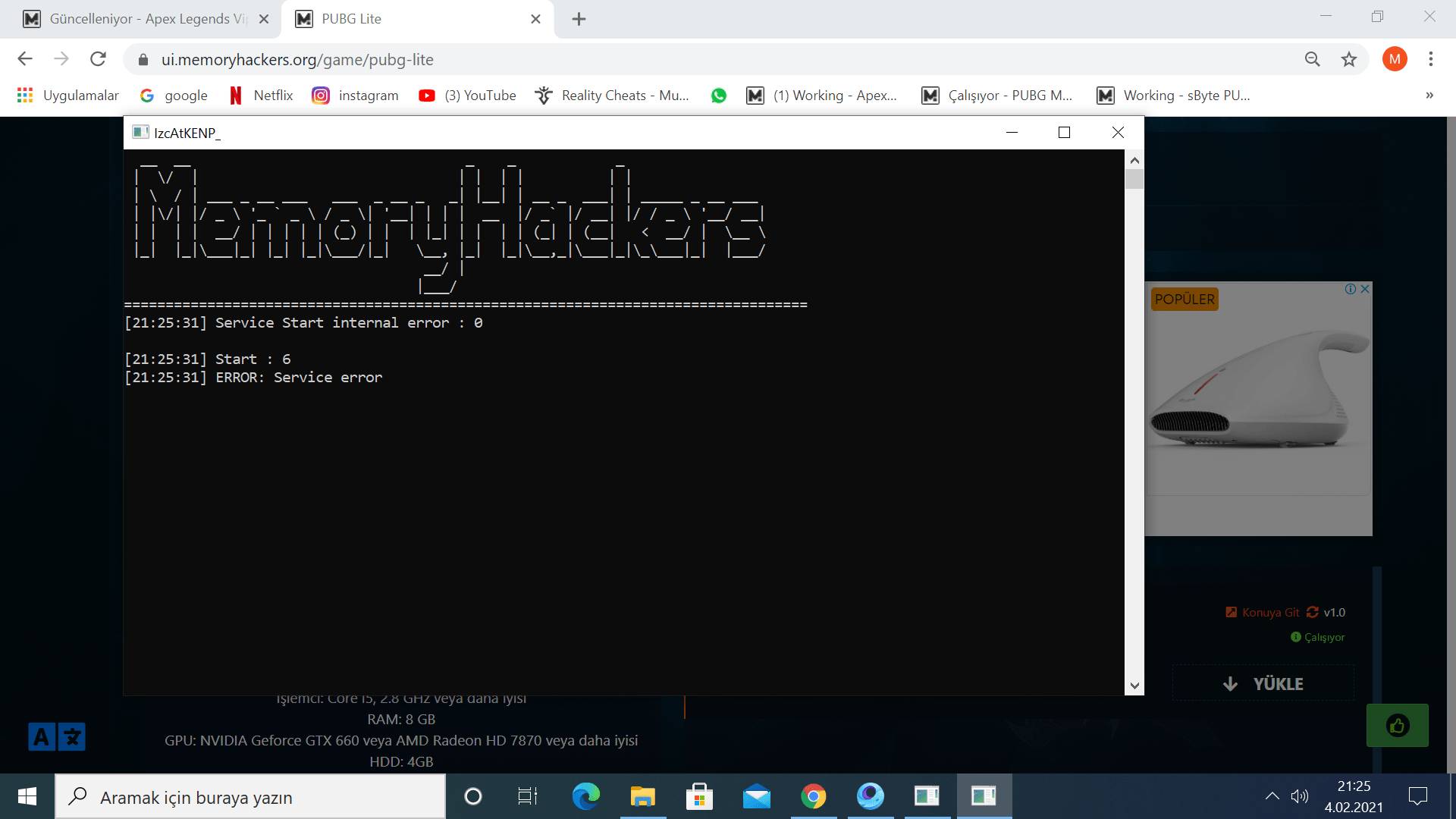Reload the current page
This screenshot has height=819, width=1456.
pos(98,59)
